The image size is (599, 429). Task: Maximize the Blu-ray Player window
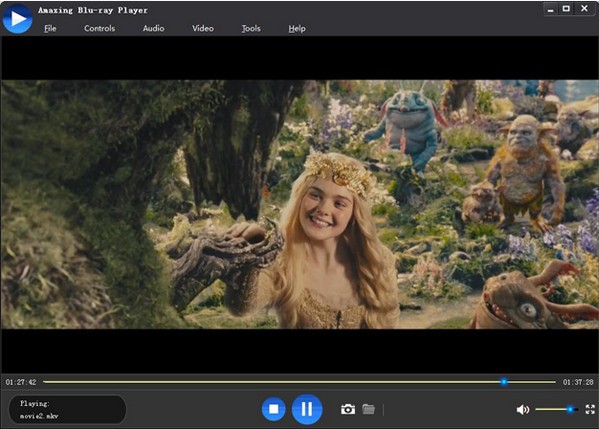[x=566, y=9]
